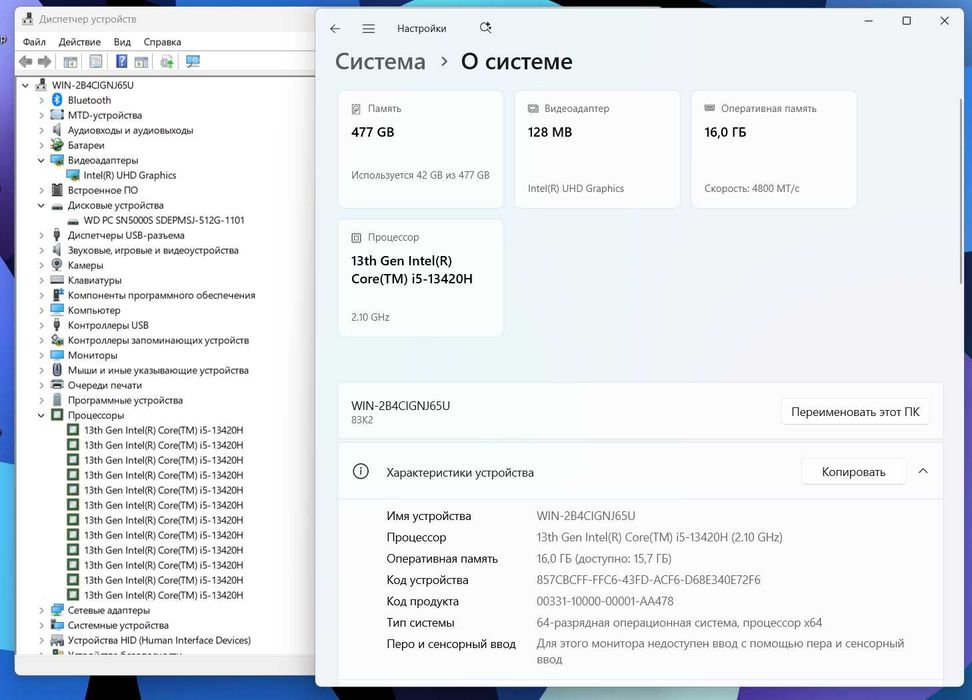
Task: Click the blue question-mark Help toolbar icon
Action: click(122, 61)
